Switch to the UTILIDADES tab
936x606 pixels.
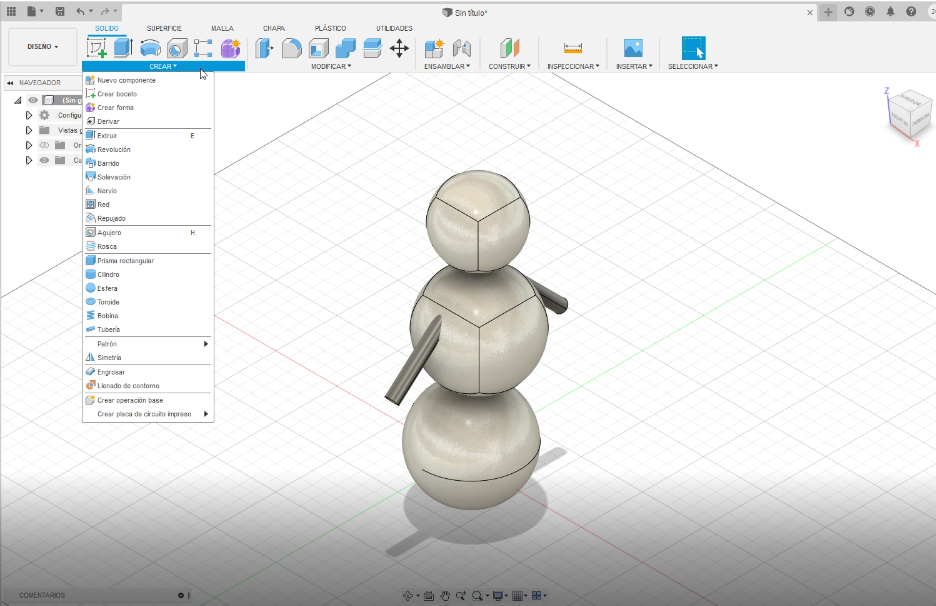(x=394, y=28)
